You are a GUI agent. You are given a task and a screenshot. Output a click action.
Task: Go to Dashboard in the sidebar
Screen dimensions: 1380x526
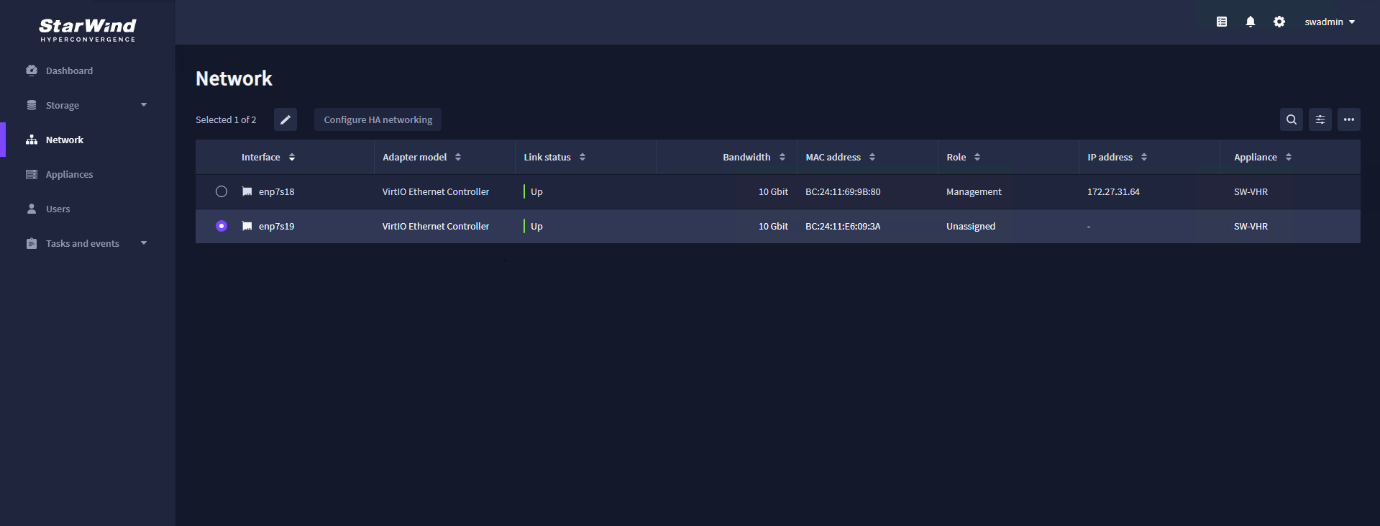69,71
